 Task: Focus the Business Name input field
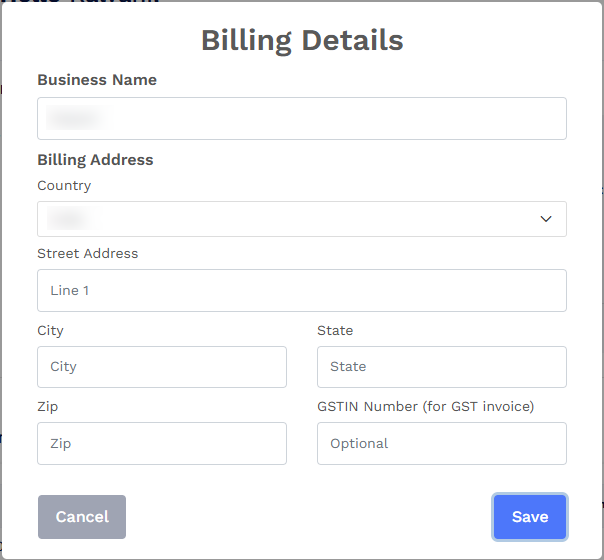(302, 118)
